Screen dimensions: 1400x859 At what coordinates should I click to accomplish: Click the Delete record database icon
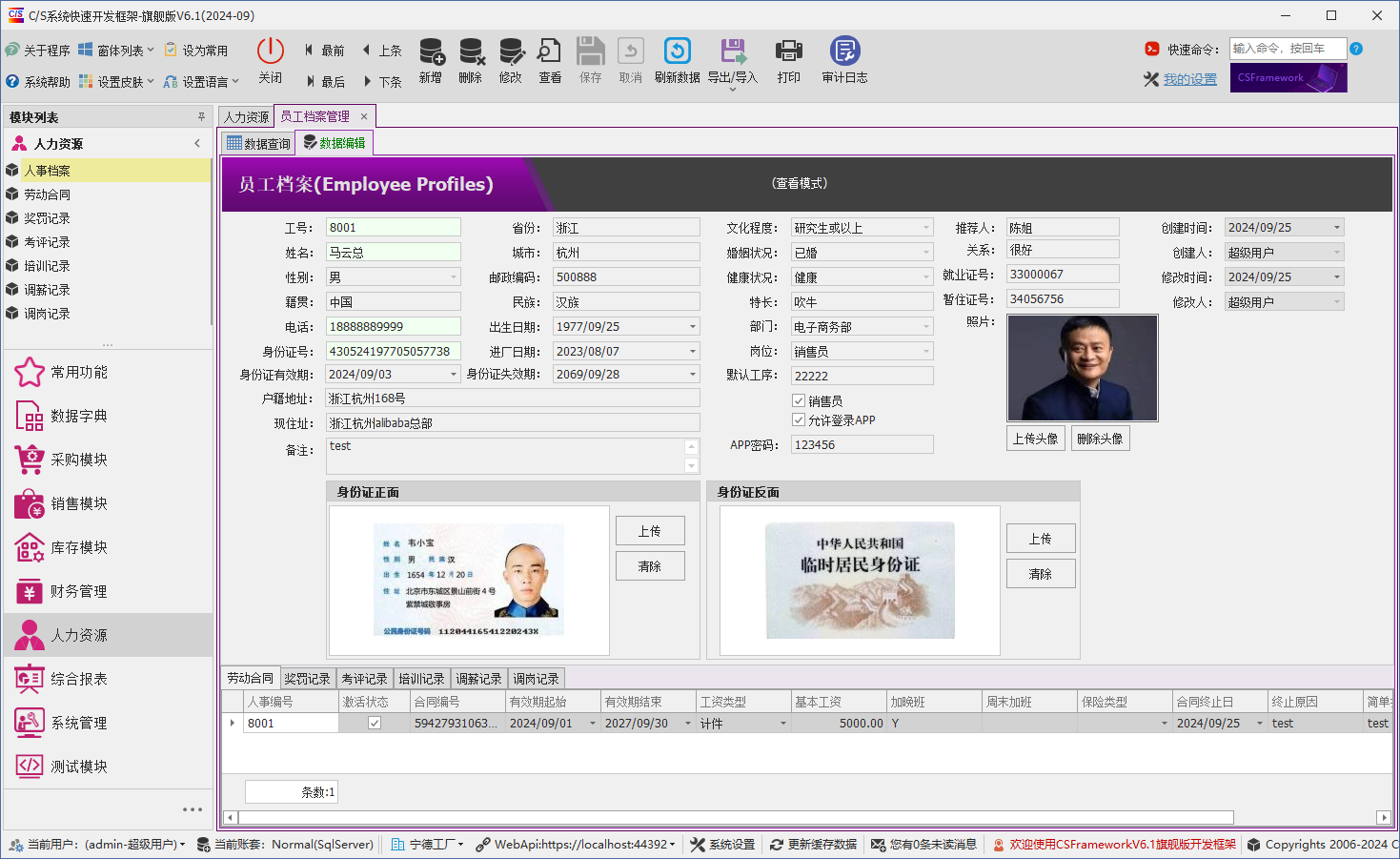click(471, 51)
